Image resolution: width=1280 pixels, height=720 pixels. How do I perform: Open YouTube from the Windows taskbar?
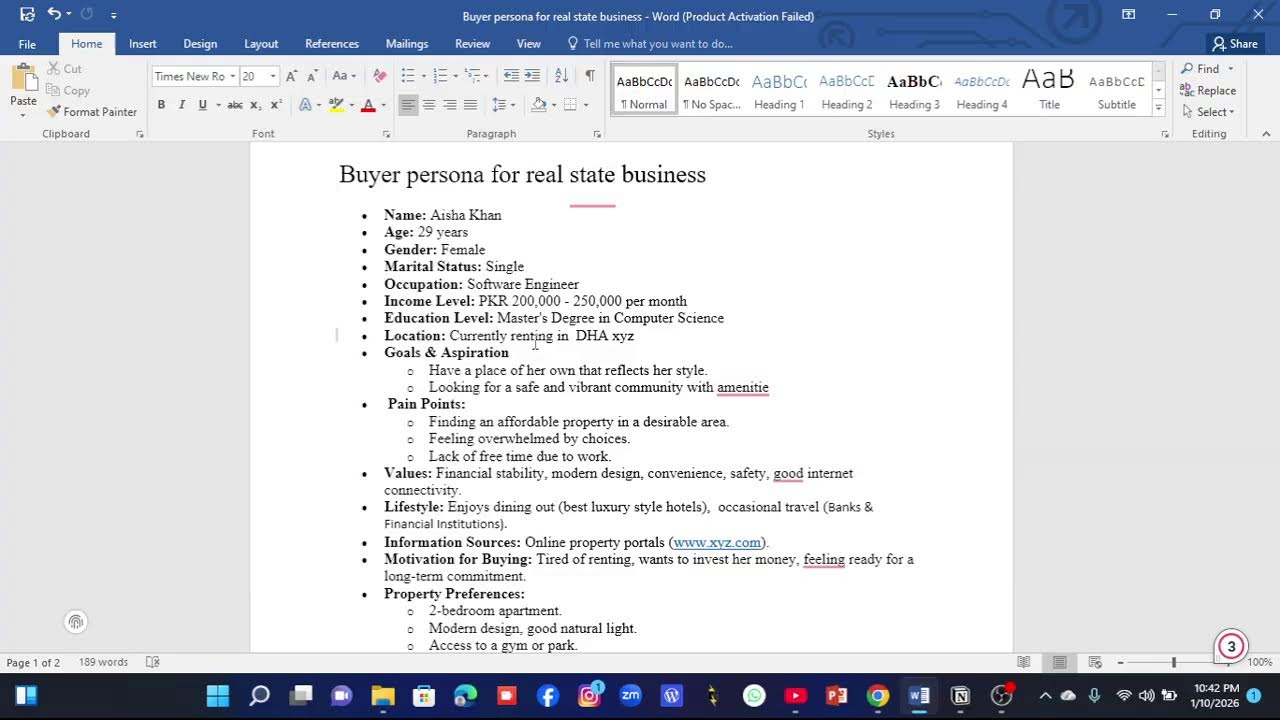(x=796, y=696)
